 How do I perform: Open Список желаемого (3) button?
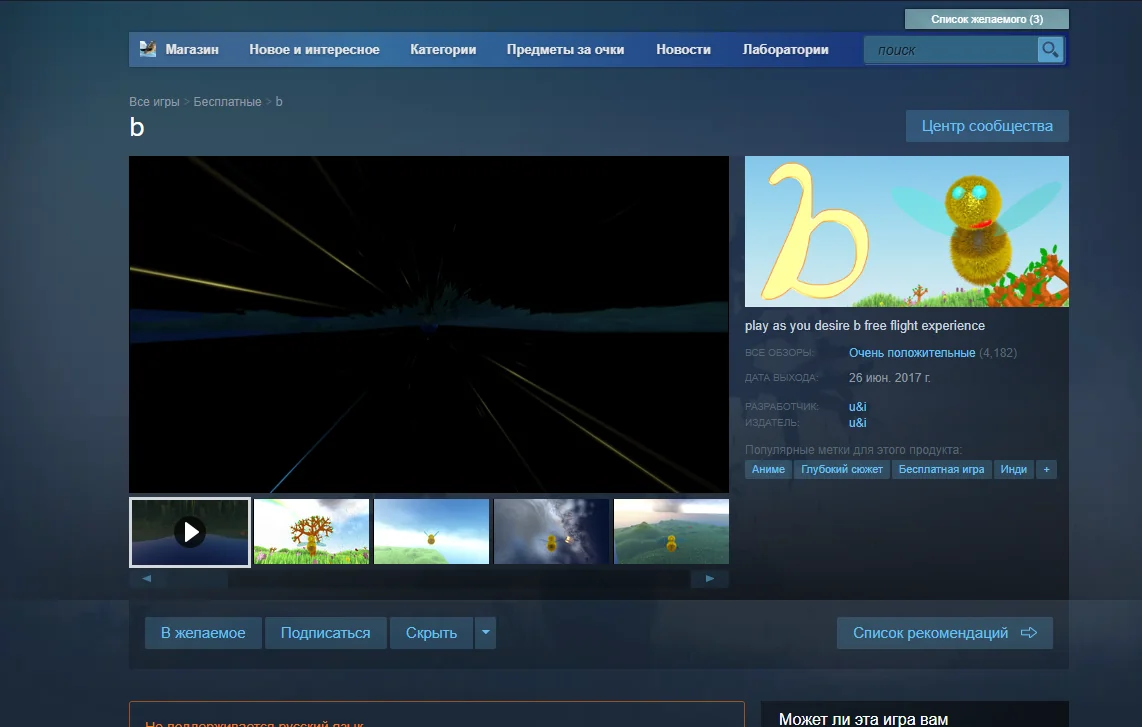point(987,19)
